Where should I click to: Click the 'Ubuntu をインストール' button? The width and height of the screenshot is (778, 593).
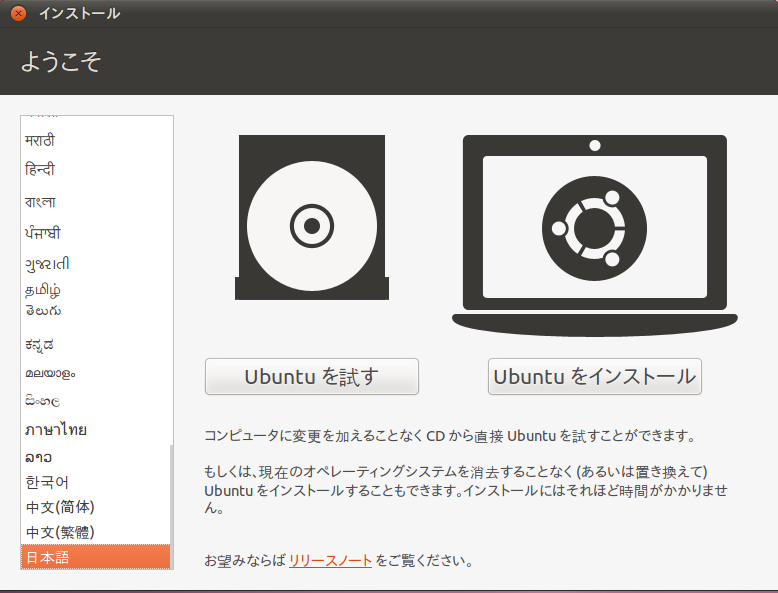coord(594,377)
